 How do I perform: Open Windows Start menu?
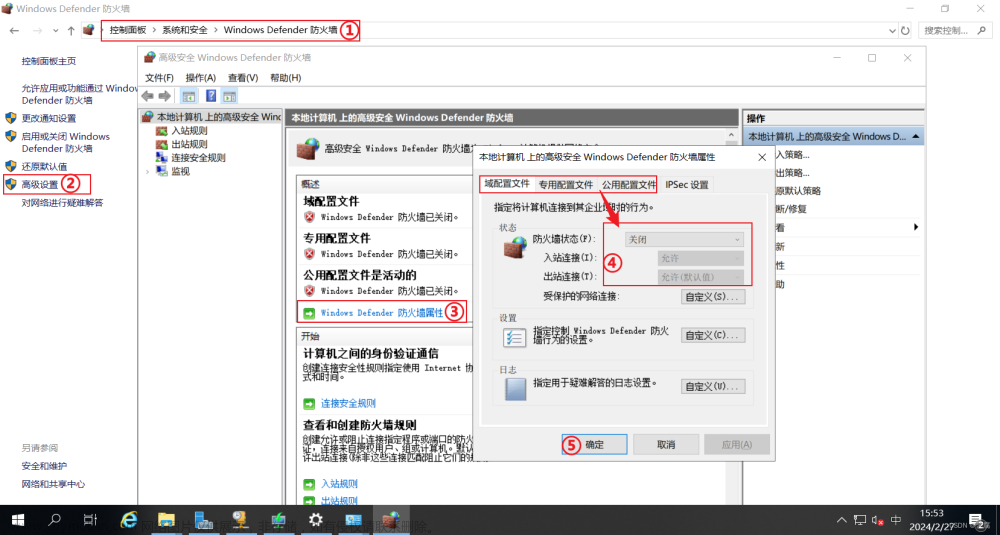point(17,520)
